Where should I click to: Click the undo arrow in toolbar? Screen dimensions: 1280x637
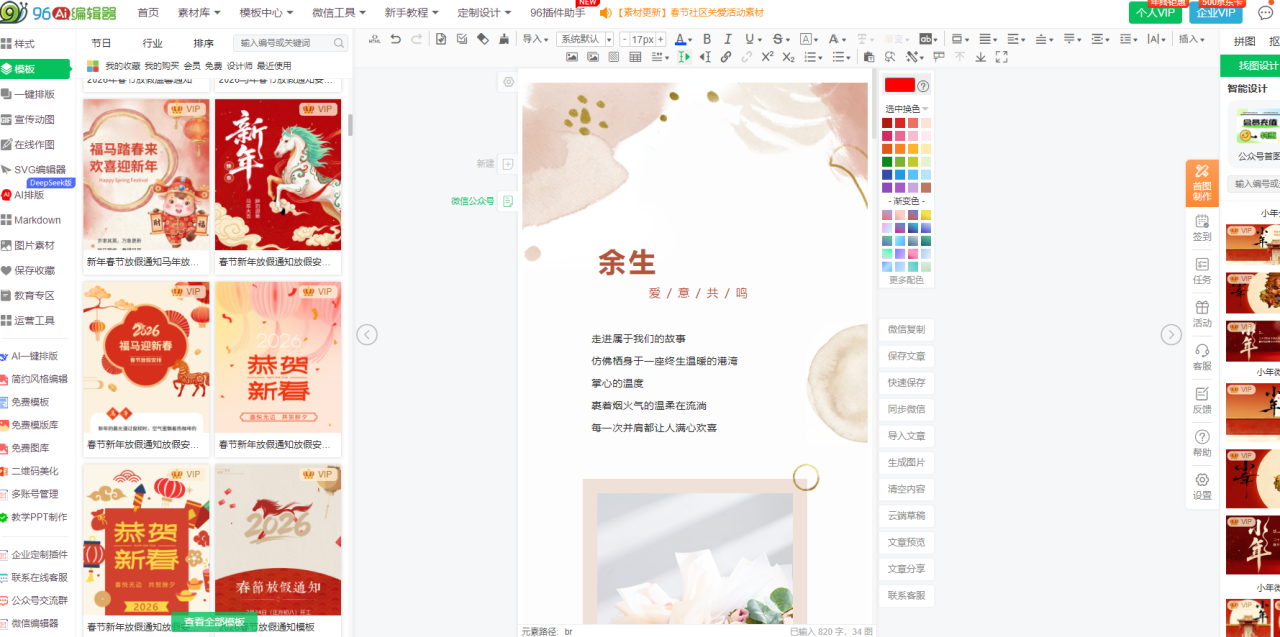395,39
